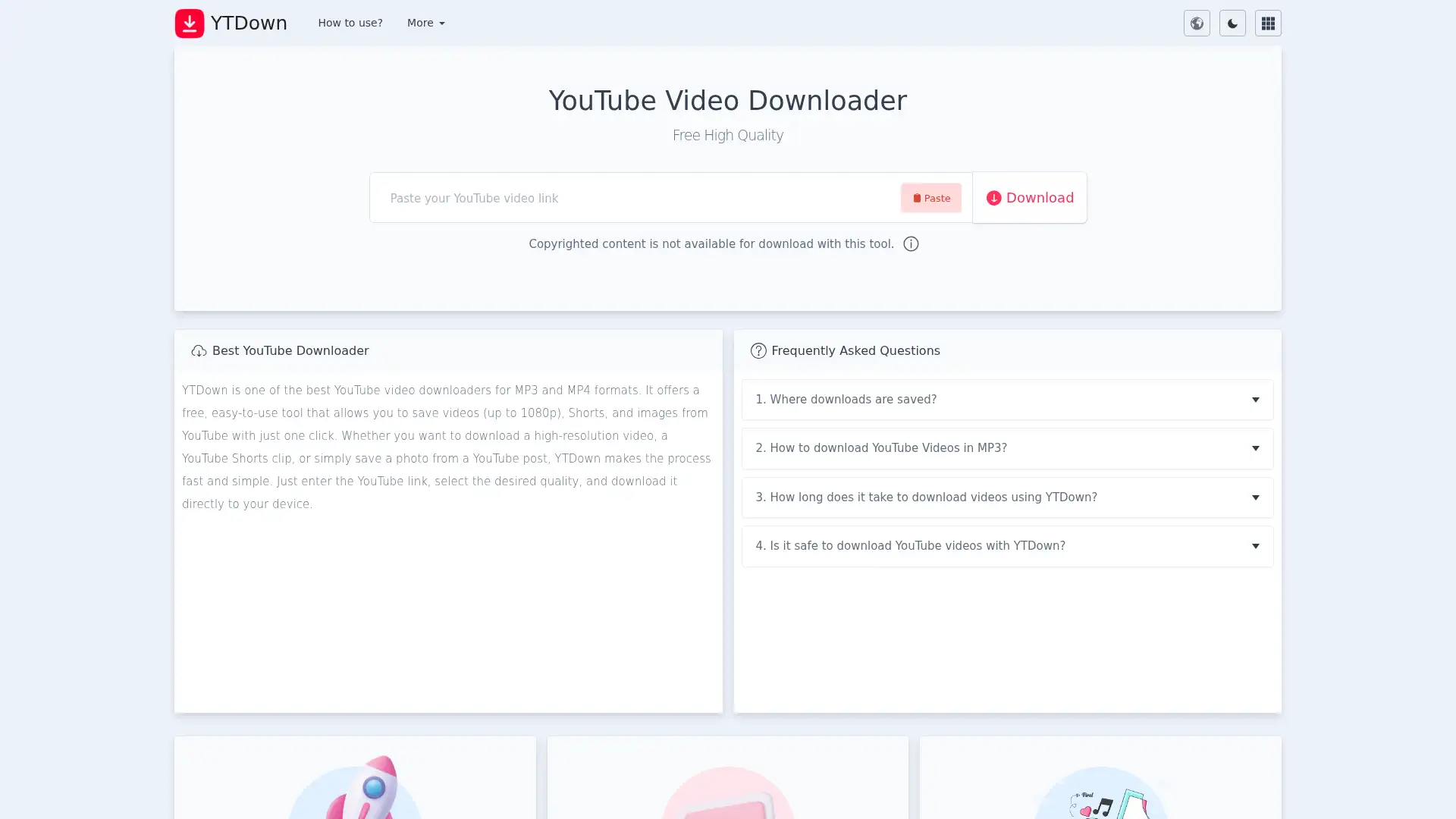Open the How to use page
This screenshot has height=819, width=1456.
click(350, 23)
